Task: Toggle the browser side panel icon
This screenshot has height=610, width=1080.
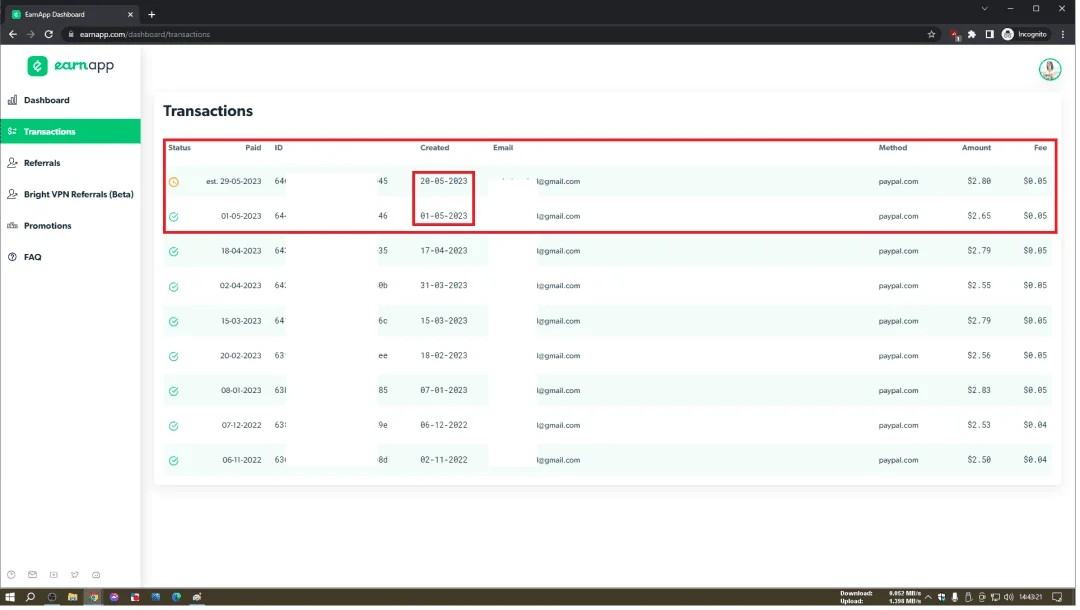Action: [992, 34]
